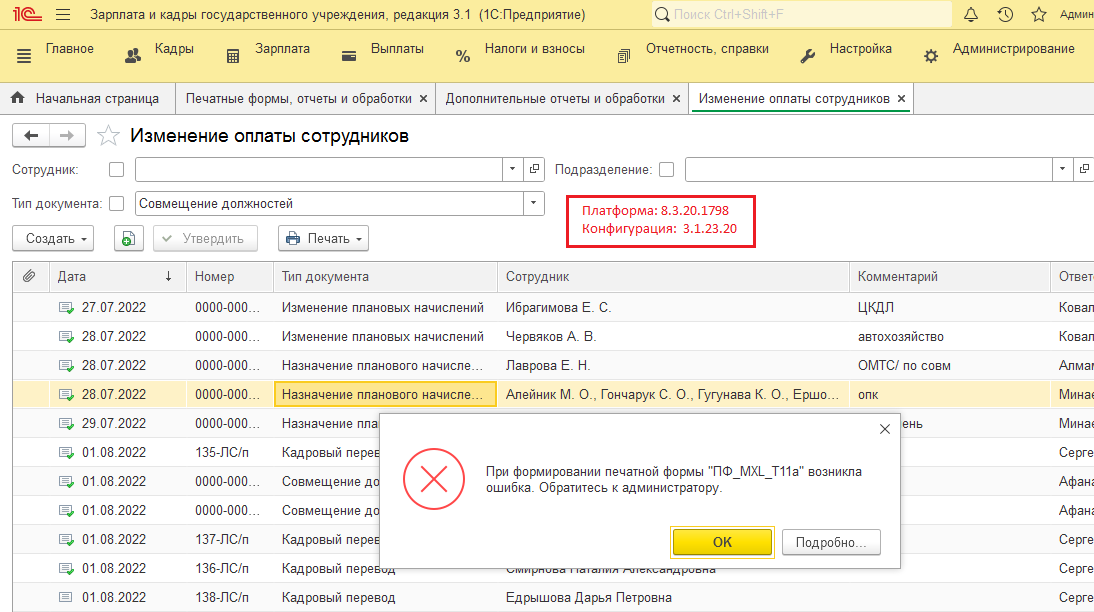Screen dimensions: 1094x612
Task: Click the copy document icon with green plus
Action: point(128,239)
